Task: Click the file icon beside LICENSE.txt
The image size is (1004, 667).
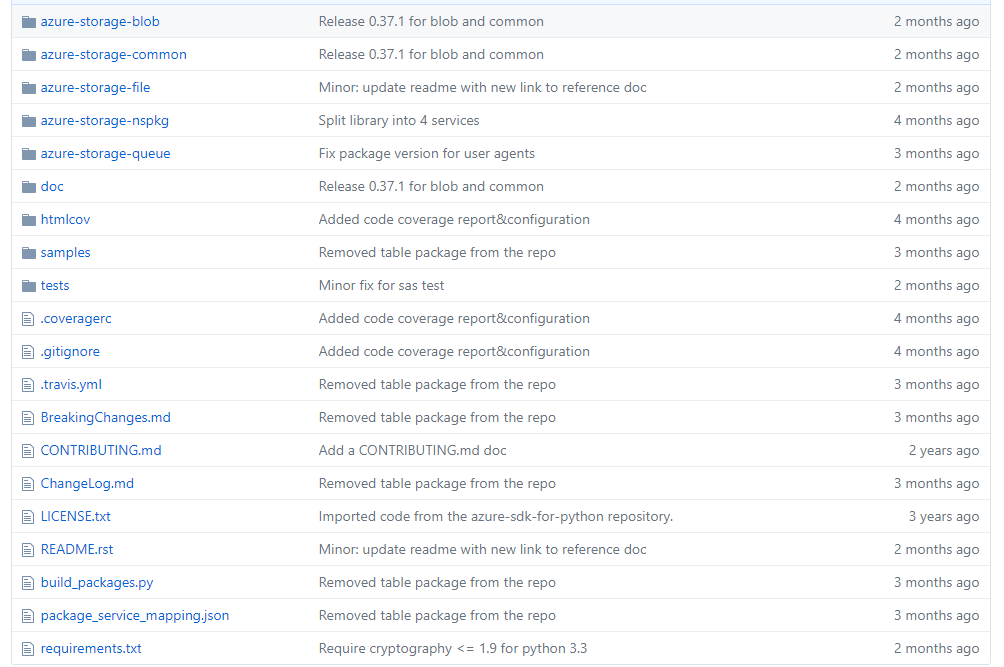Action: coord(28,516)
